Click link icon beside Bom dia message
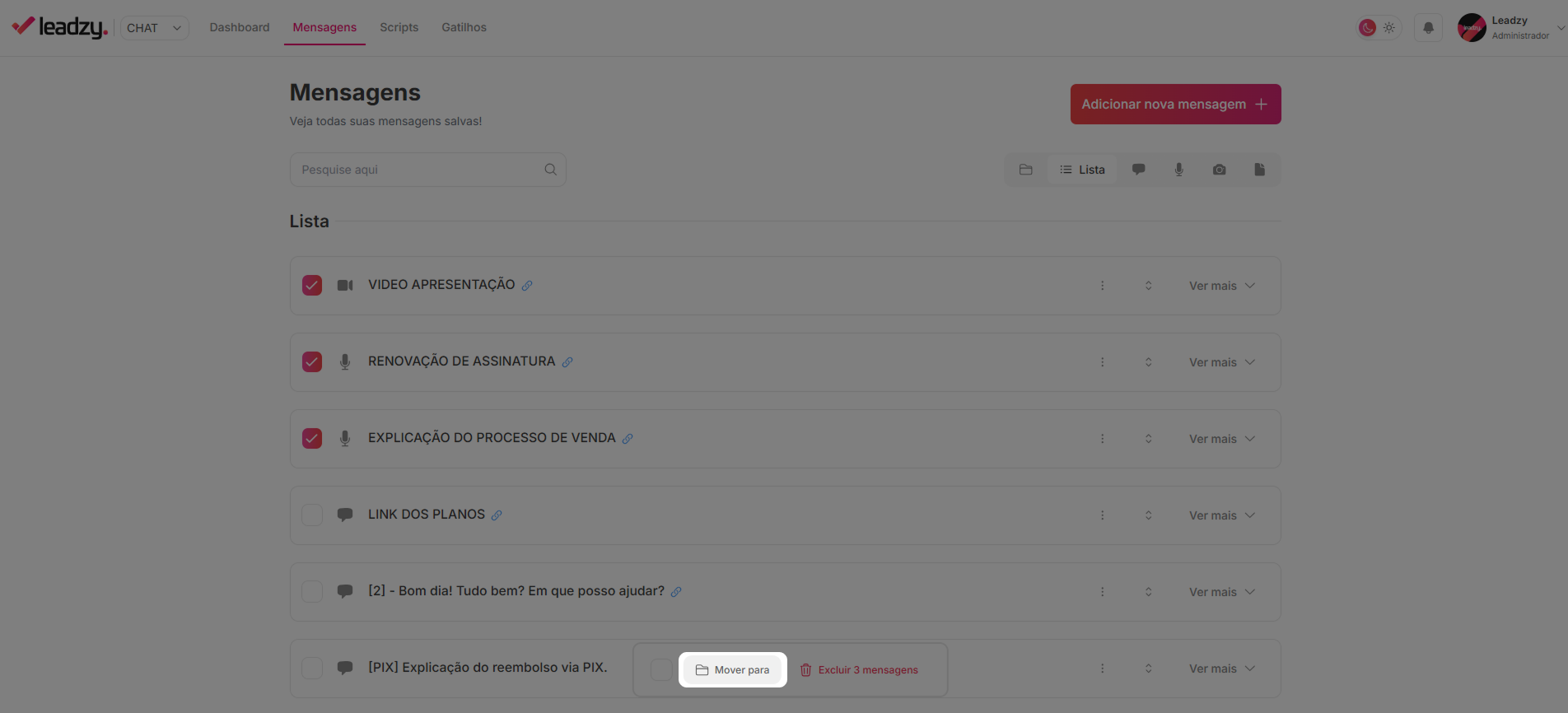The image size is (1568, 713). point(676,592)
